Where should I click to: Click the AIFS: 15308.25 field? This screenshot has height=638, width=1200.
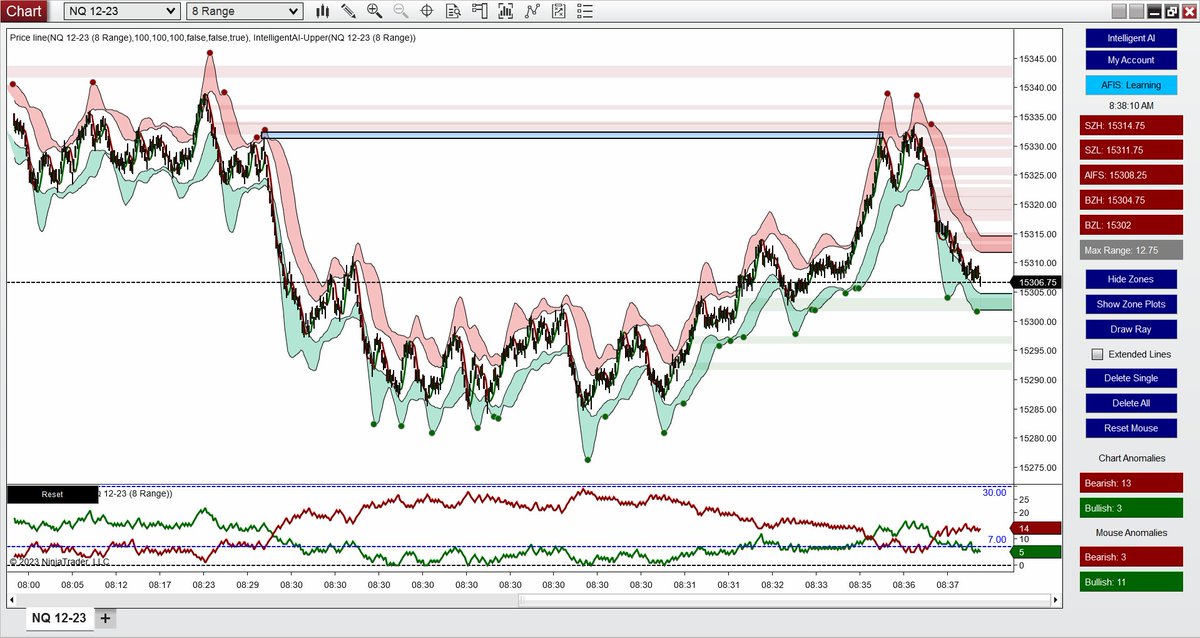(x=1131, y=175)
